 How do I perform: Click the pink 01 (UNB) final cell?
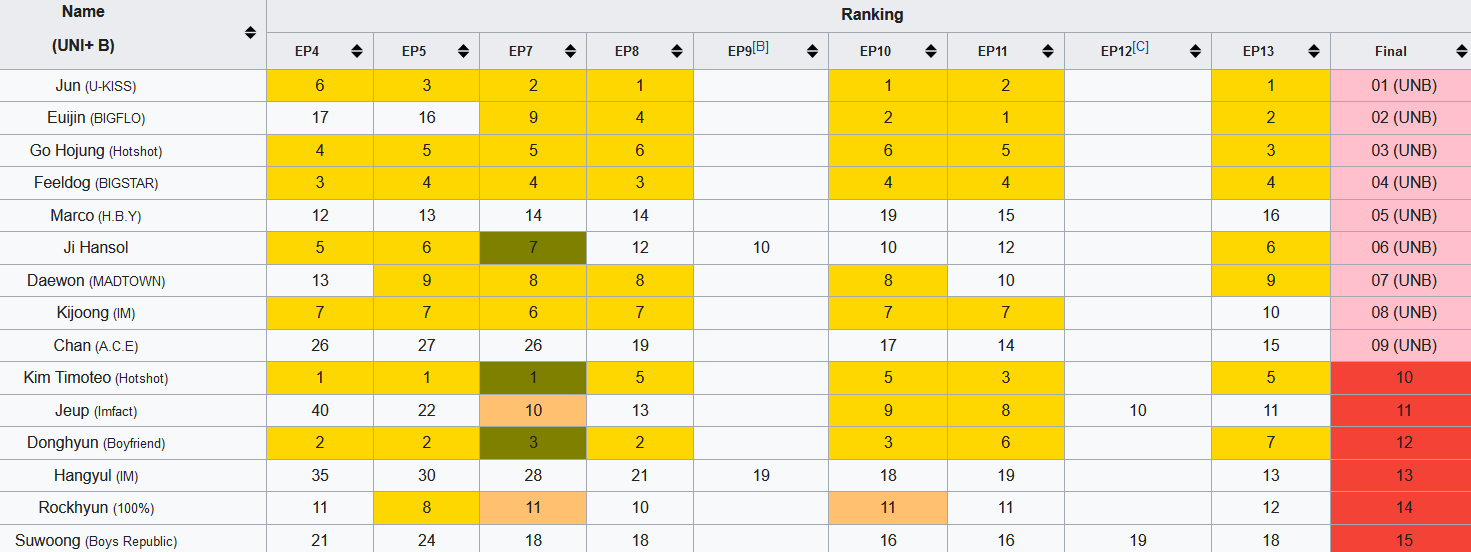click(x=1403, y=86)
